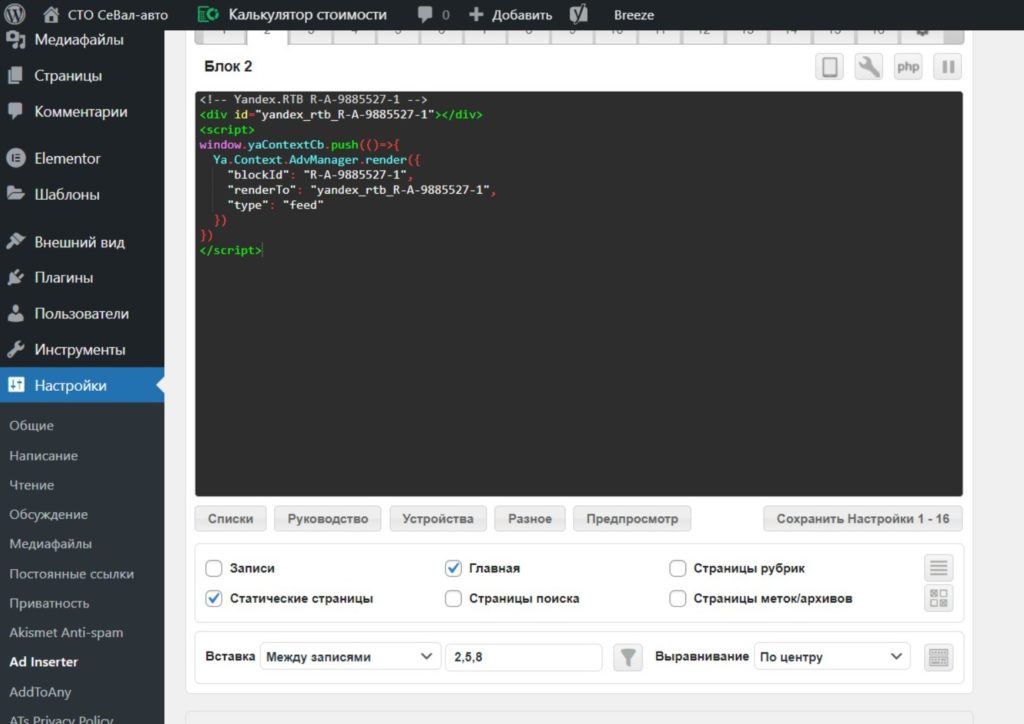Click the Предпросмотр button

pos(632,519)
